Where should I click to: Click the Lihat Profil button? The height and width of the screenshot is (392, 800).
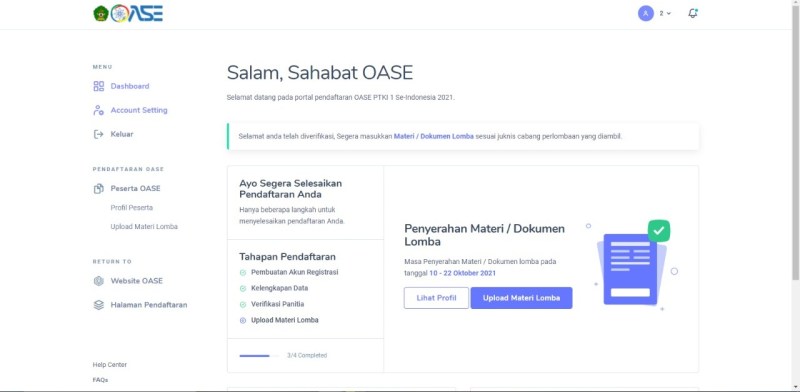436,298
